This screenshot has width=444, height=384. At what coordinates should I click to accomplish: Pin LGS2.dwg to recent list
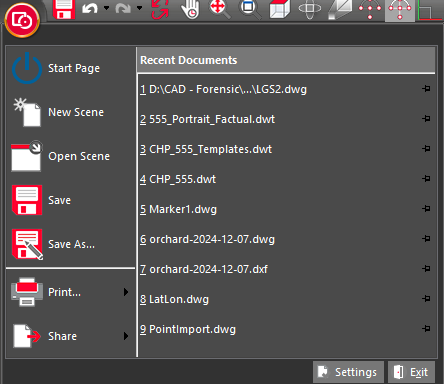tap(426, 89)
